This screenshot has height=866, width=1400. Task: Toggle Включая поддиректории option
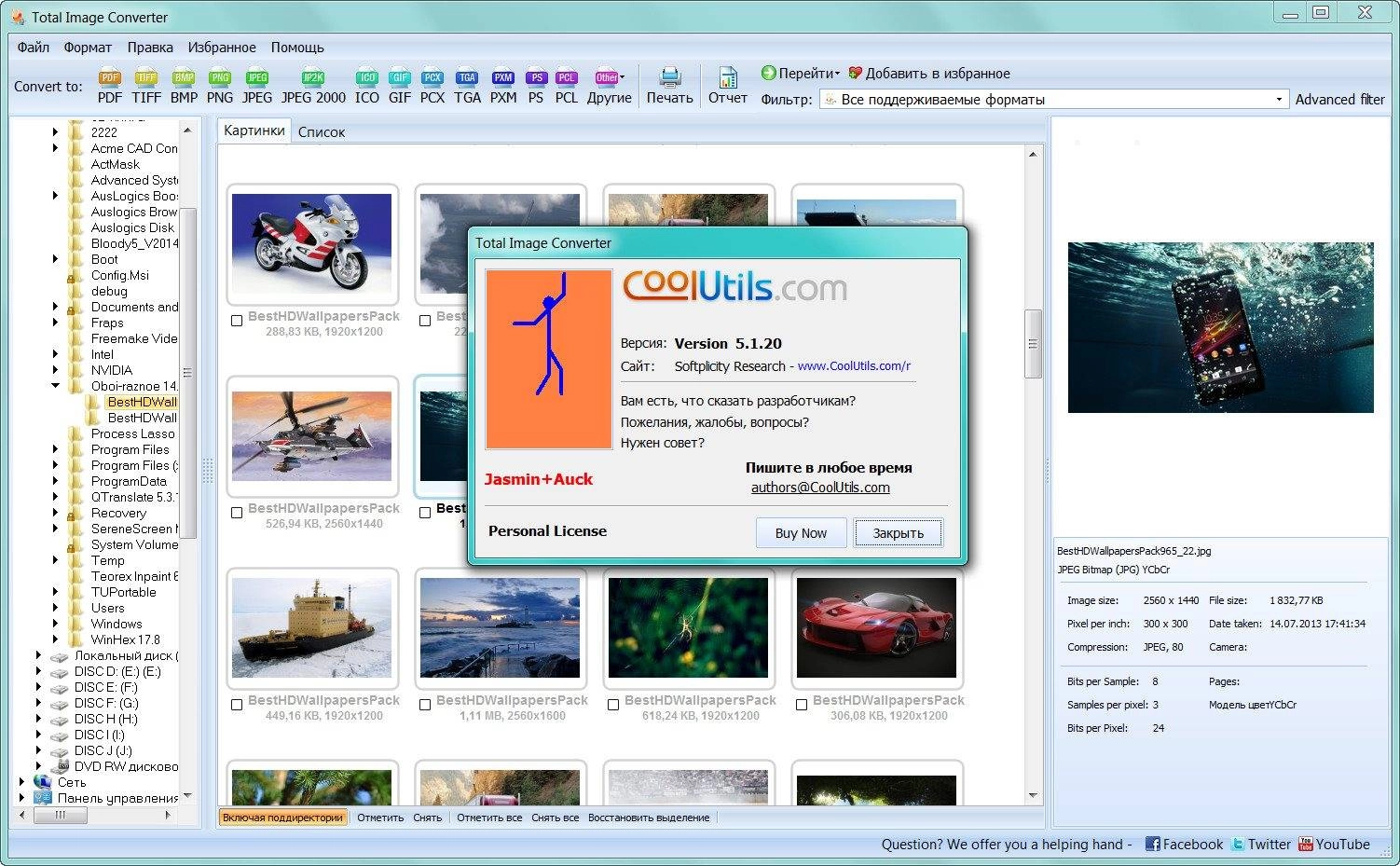pyautogui.click(x=282, y=818)
